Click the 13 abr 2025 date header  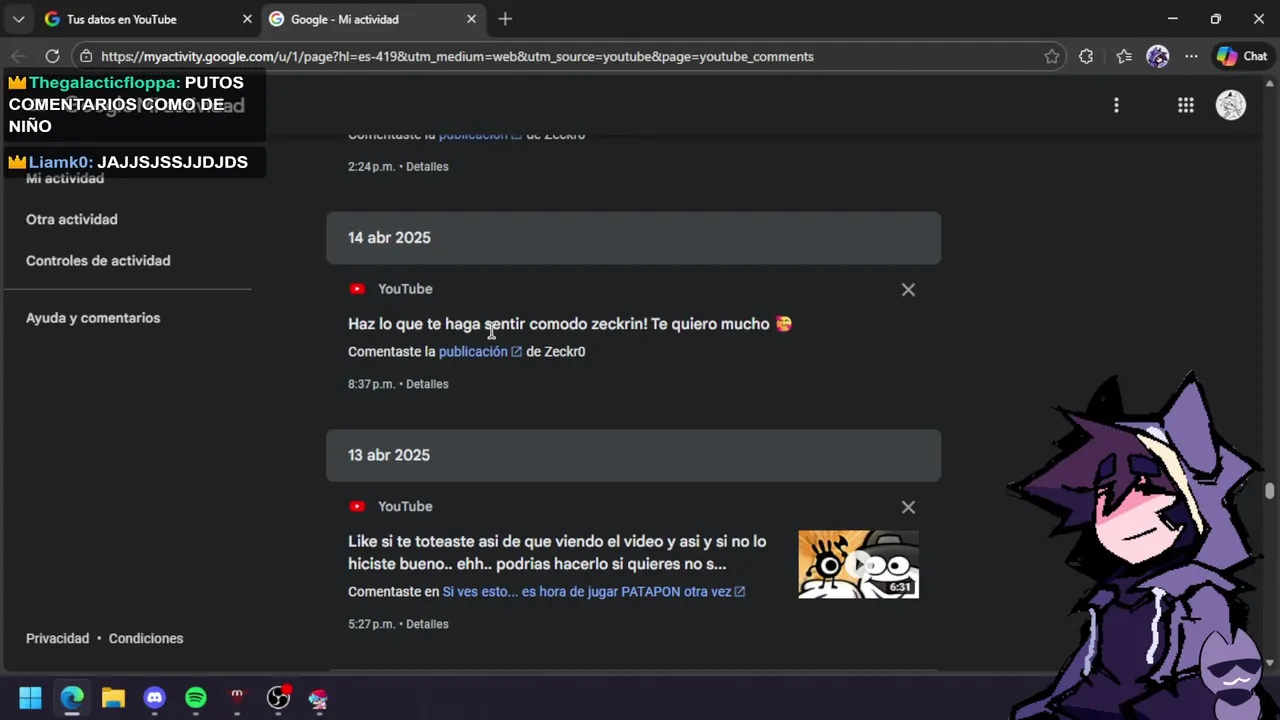(633, 455)
